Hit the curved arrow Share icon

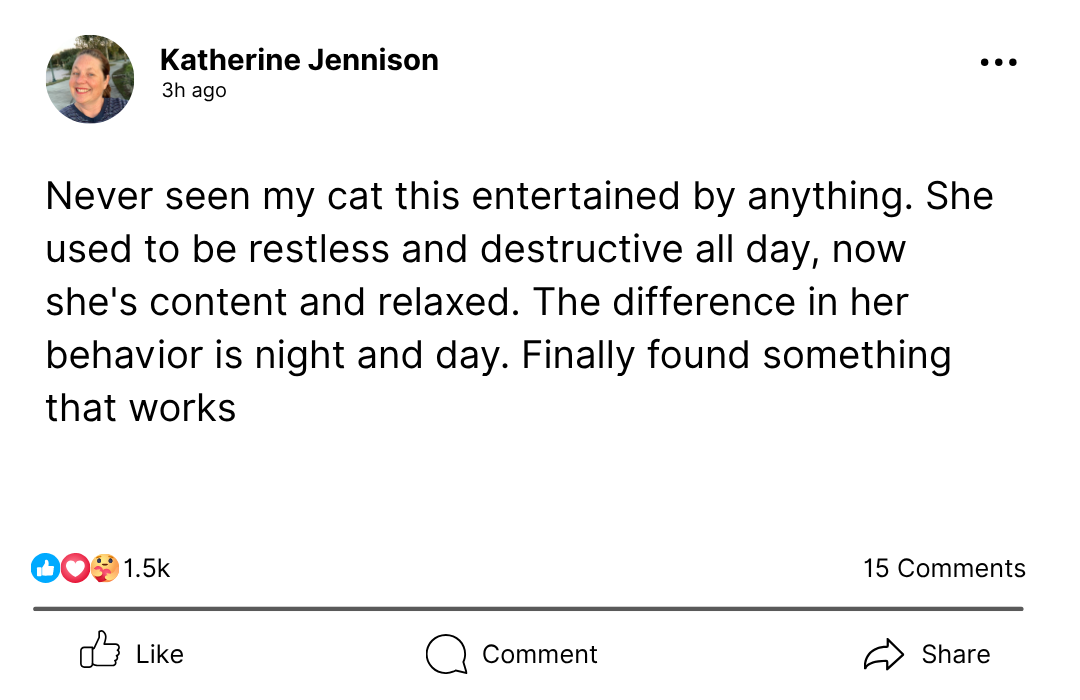[x=883, y=655]
